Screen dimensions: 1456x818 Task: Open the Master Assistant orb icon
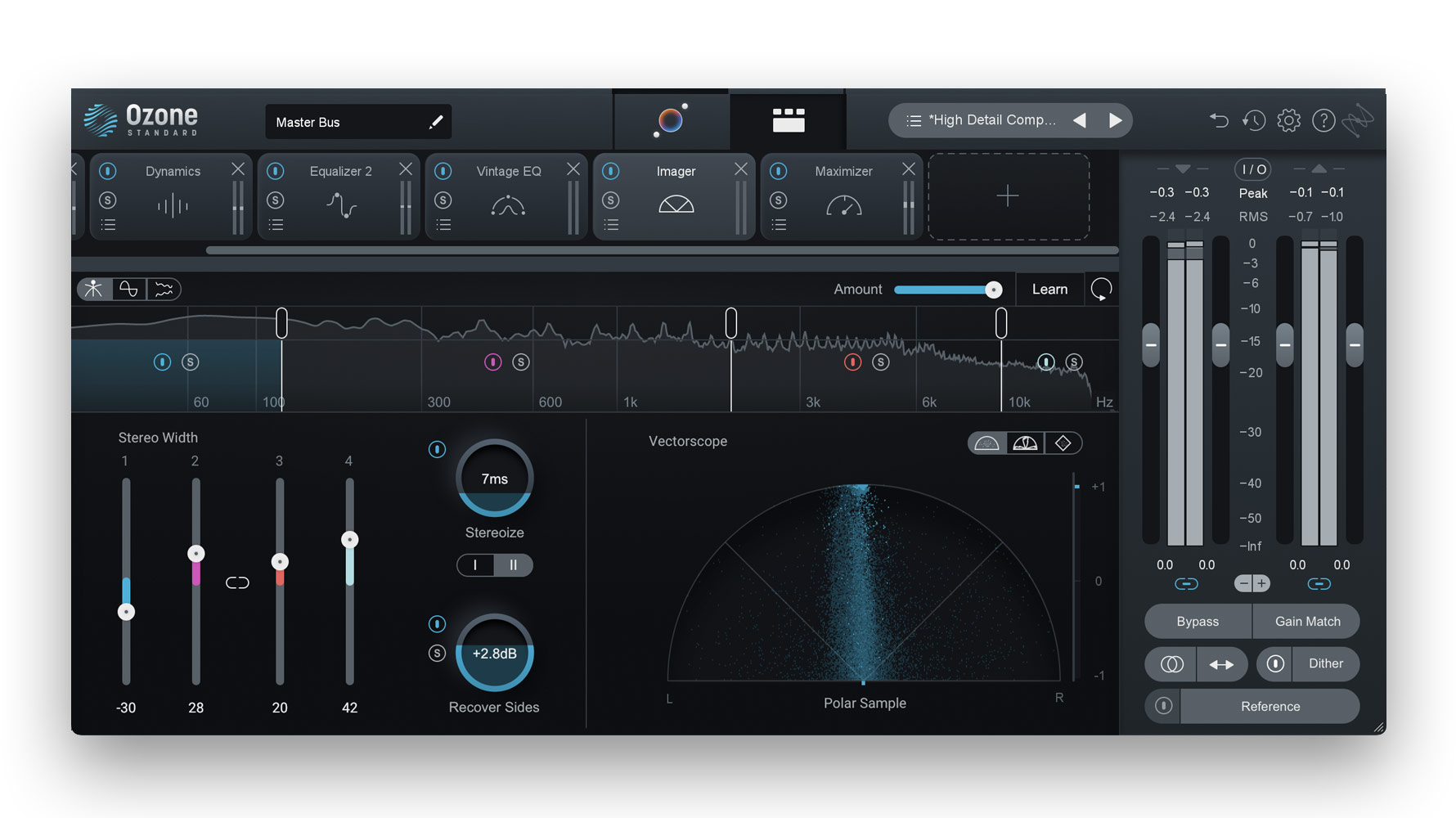pyautogui.click(x=671, y=121)
